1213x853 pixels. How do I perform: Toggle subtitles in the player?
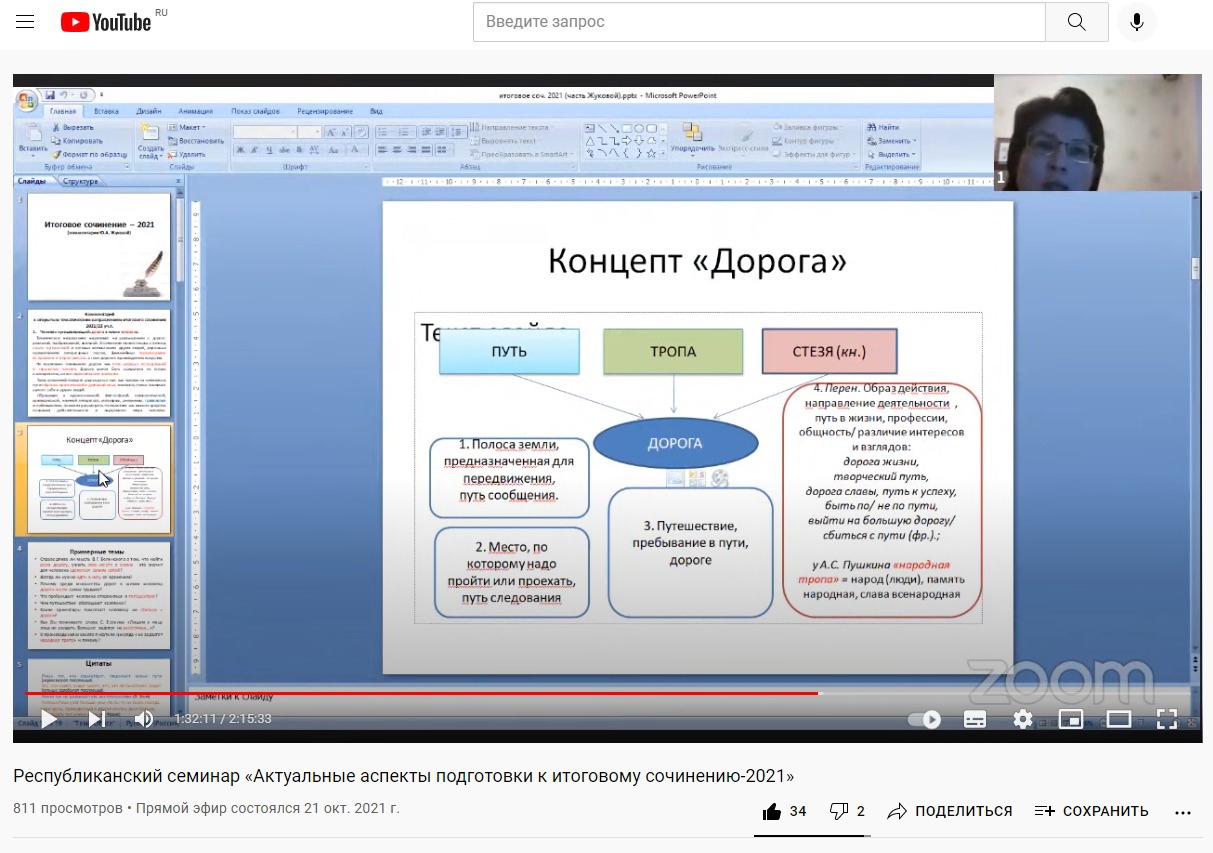(x=974, y=719)
